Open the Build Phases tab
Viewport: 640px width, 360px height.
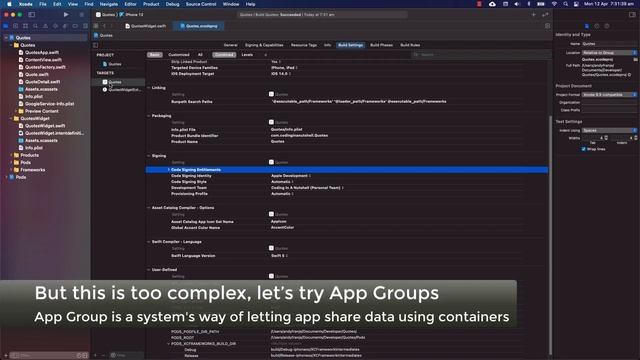(x=381, y=45)
